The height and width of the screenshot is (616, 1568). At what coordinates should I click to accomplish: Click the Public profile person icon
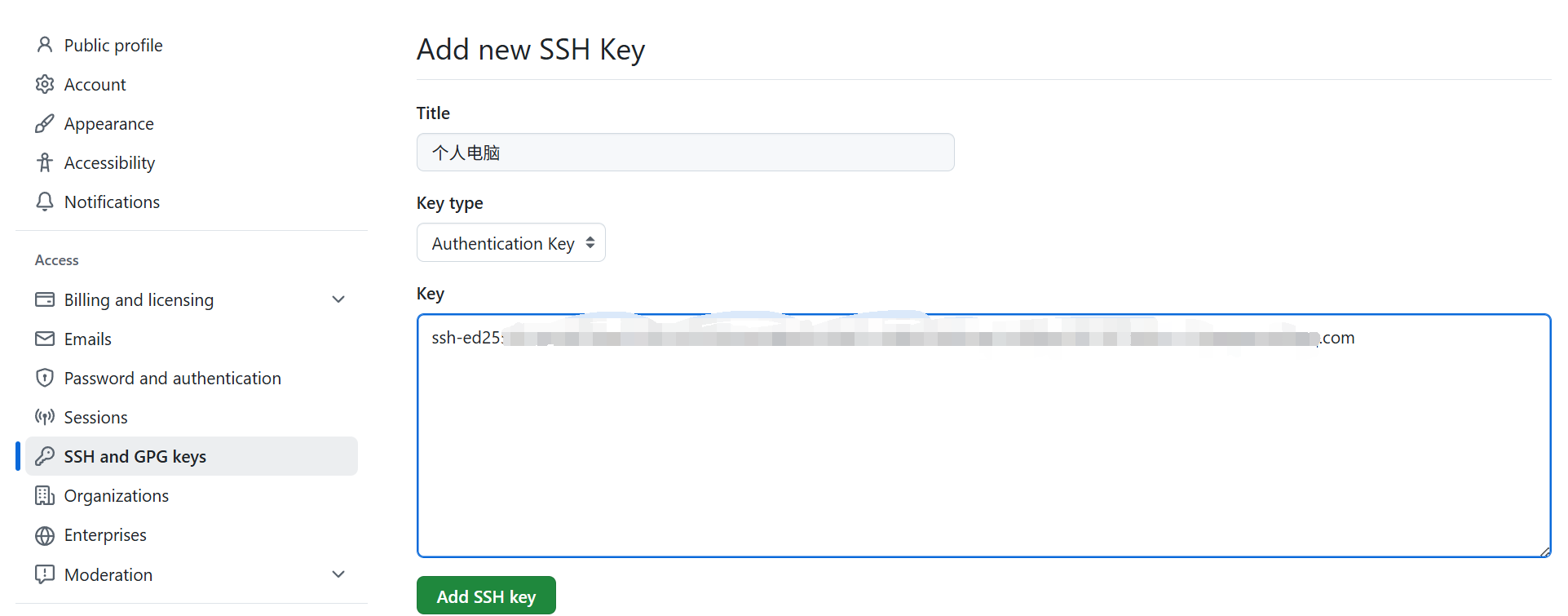click(x=45, y=45)
